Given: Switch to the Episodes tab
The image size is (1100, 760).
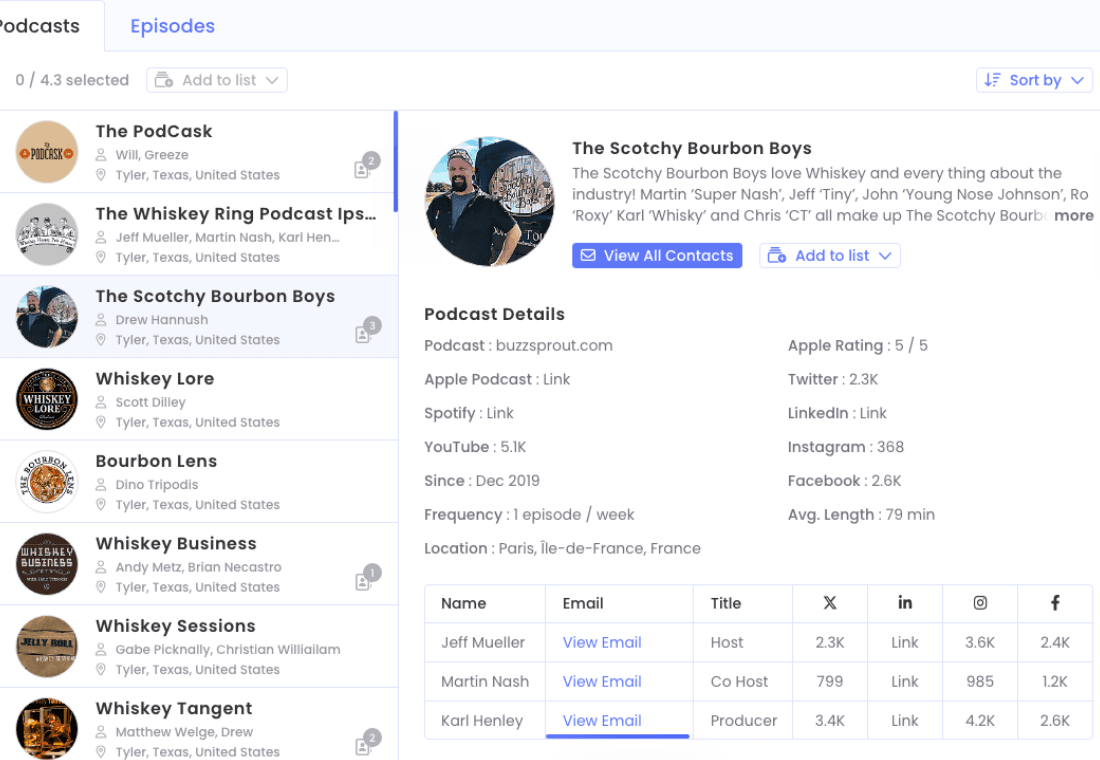Looking at the screenshot, I should click(x=172, y=26).
